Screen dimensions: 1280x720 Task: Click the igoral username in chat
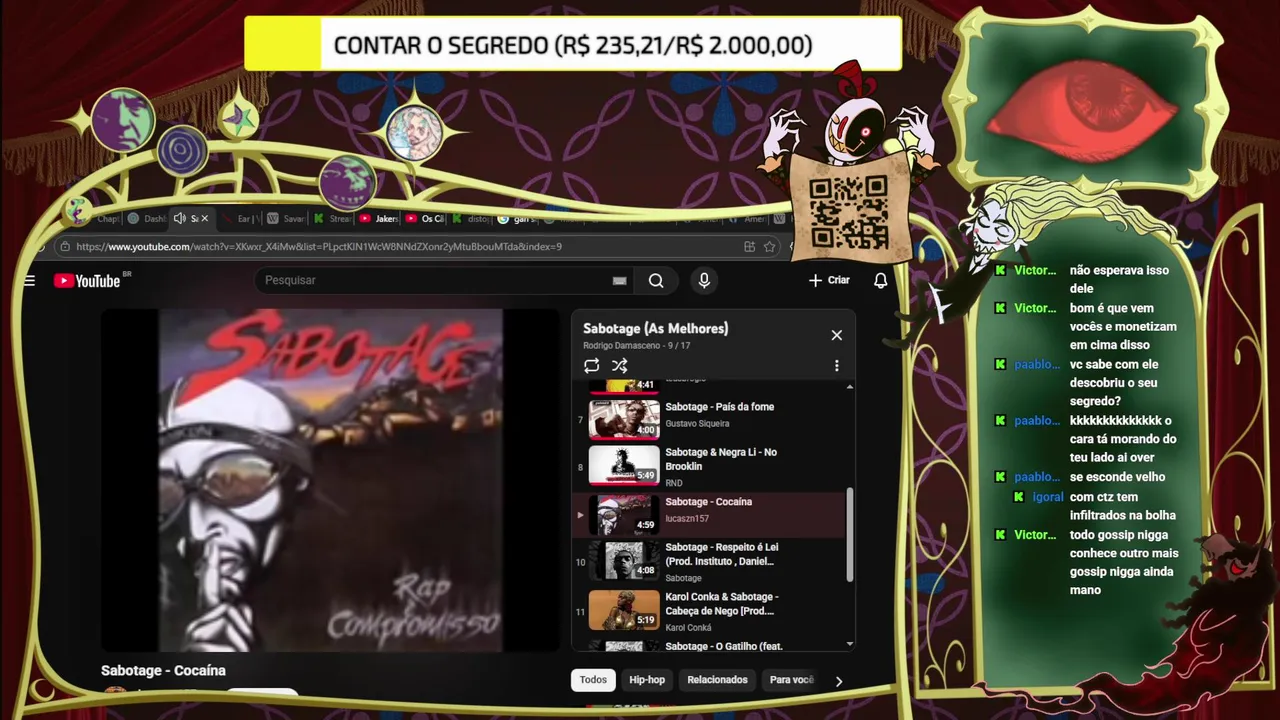(1048, 497)
